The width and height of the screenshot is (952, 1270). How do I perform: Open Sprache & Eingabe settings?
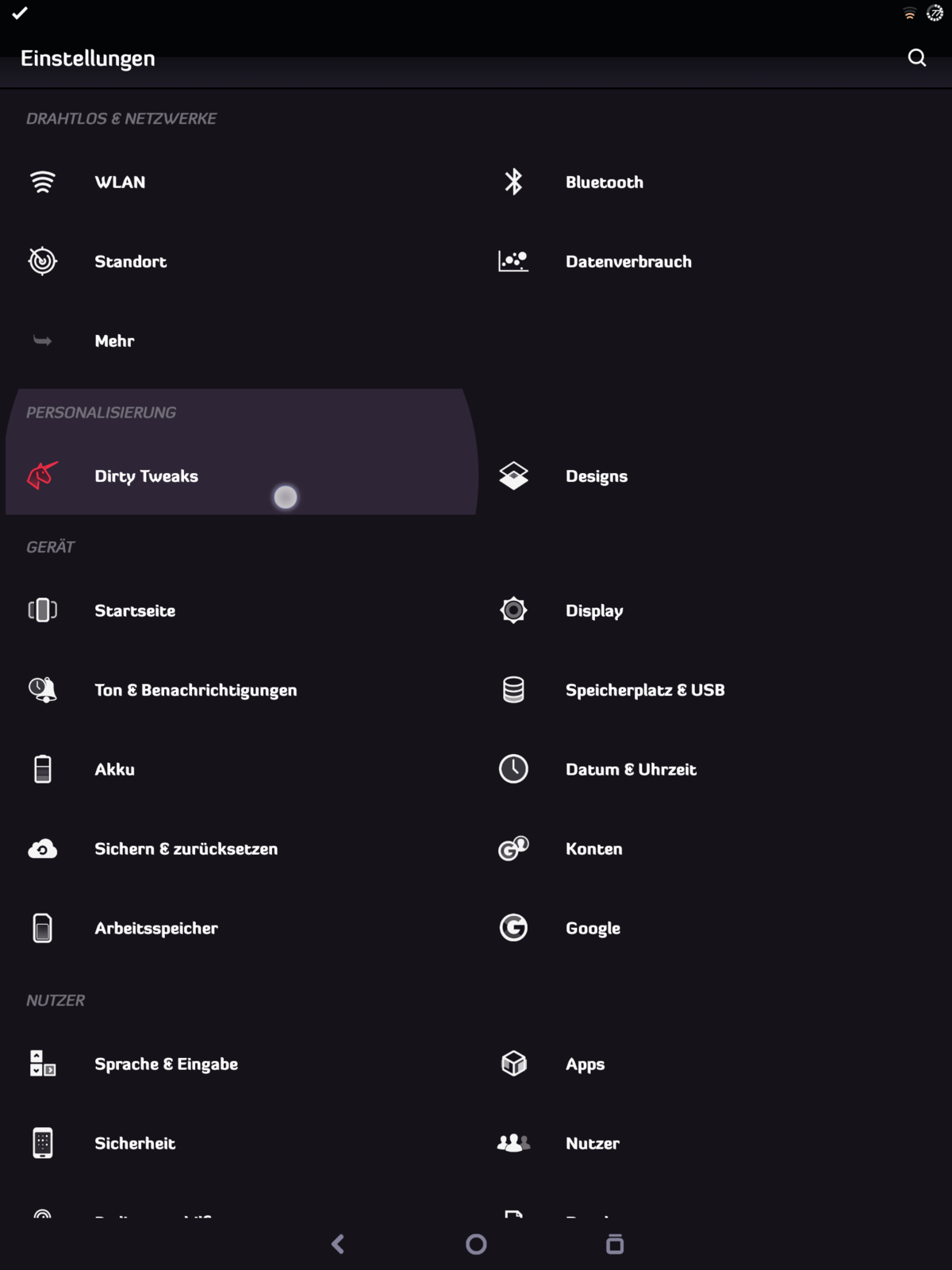click(x=166, y=1064)
